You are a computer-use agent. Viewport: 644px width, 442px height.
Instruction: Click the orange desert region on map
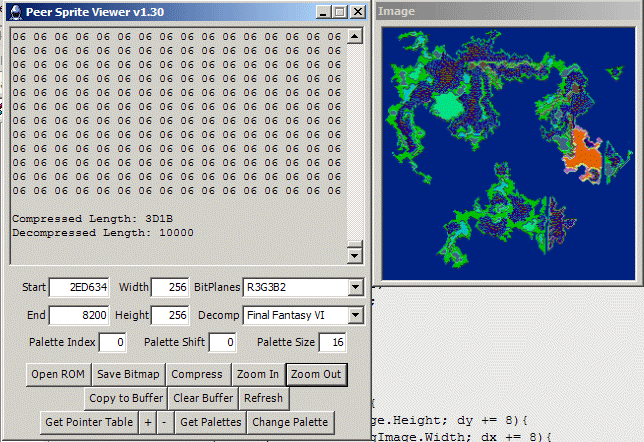583,154
